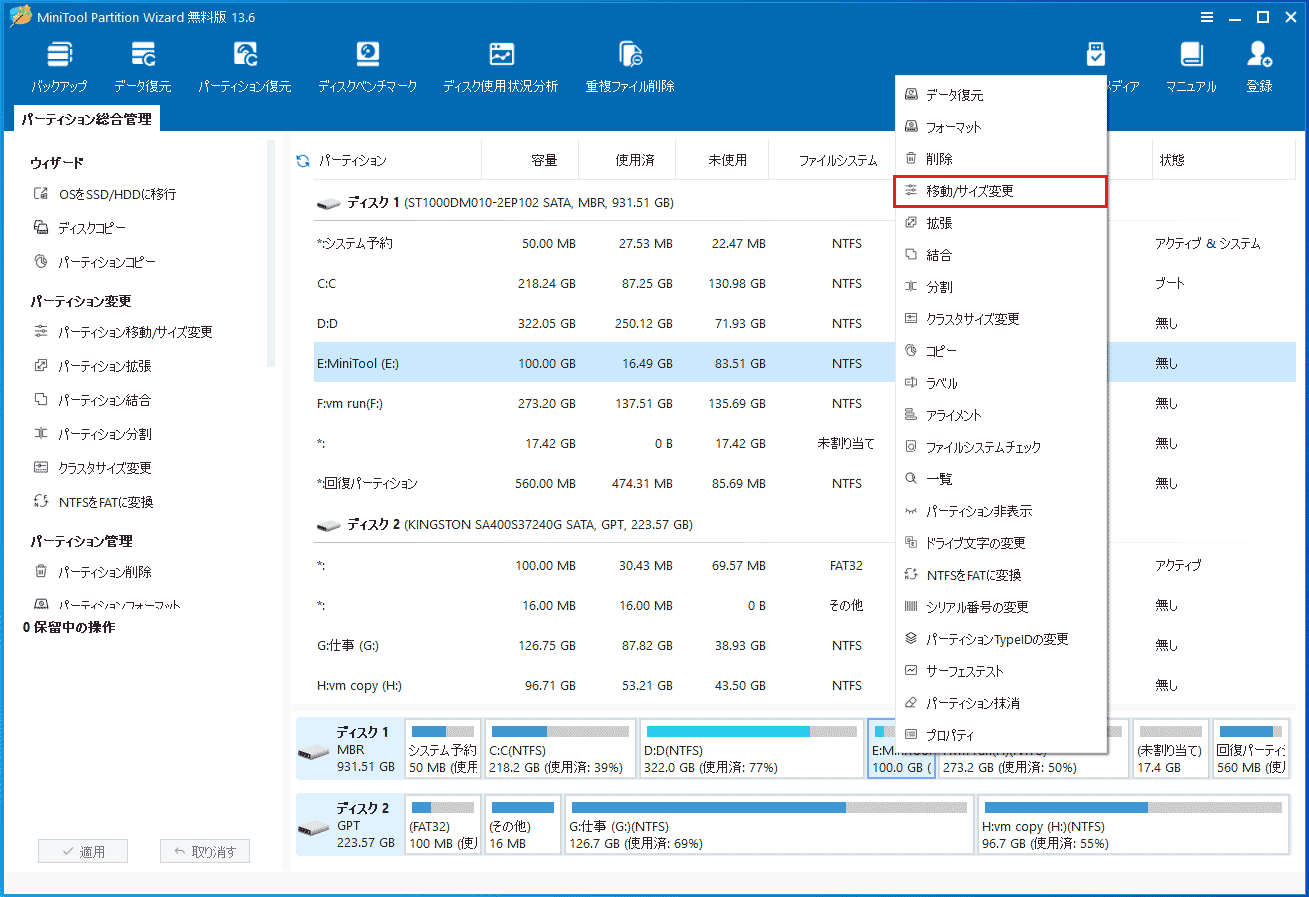Click the C:C(NTFS) block in disk map
Image resolution: width=1309 pixels, height=897 pixels.
560,749
